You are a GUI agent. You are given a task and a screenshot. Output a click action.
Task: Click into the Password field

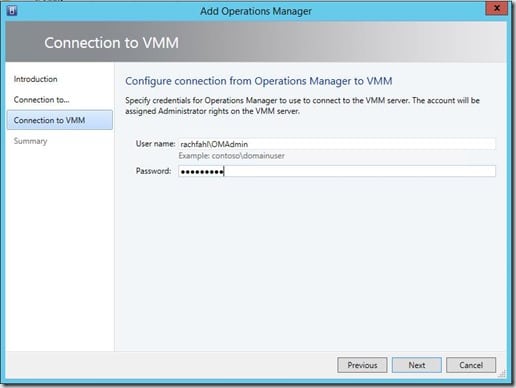point(337,171)
